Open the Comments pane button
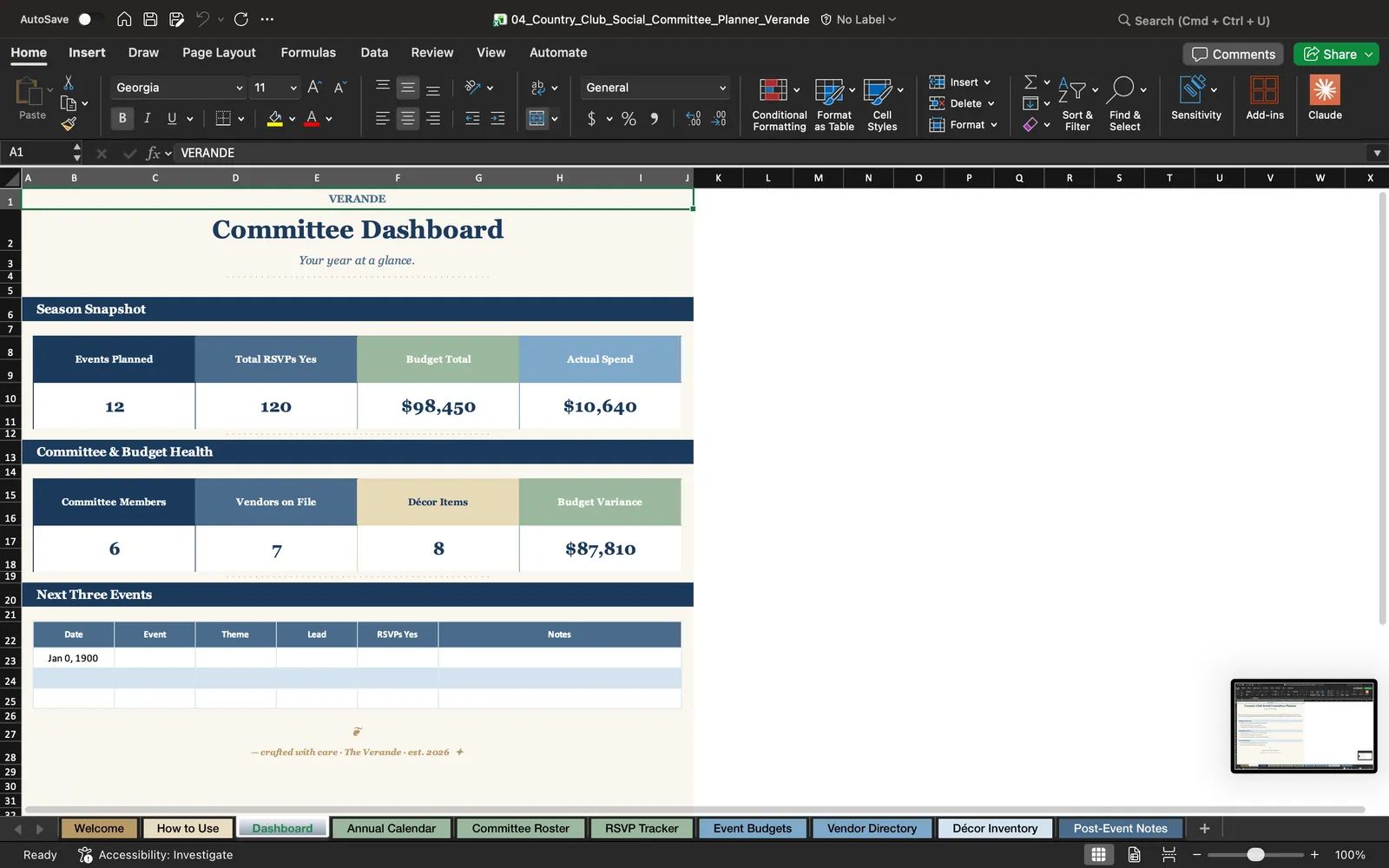Viewport: 1389px width, 868px height. 1234,54
